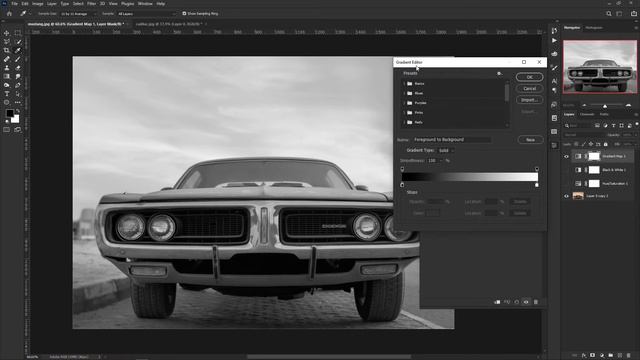Click Cancel in Gradient Editor

coord(529,88)
